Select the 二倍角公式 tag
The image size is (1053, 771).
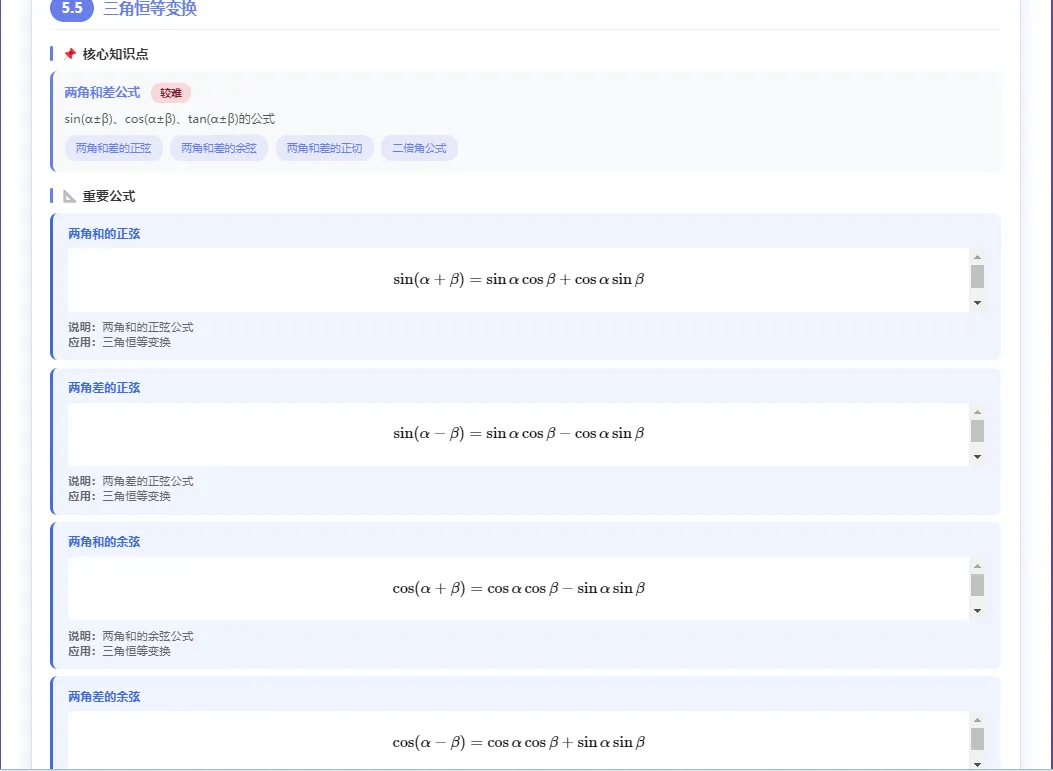(419, 148)
